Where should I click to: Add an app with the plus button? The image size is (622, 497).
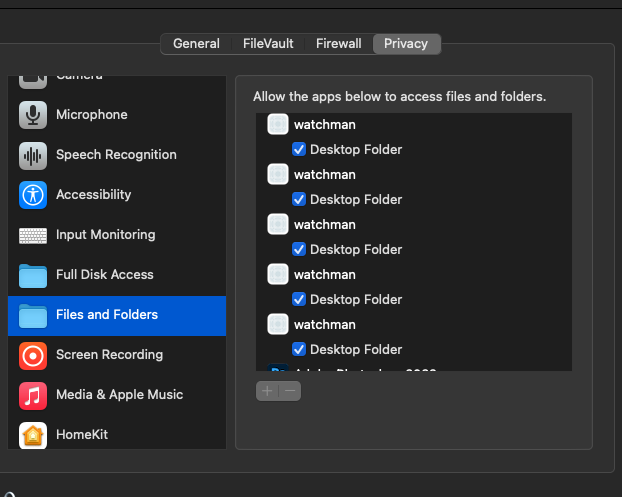click(267, 391)
